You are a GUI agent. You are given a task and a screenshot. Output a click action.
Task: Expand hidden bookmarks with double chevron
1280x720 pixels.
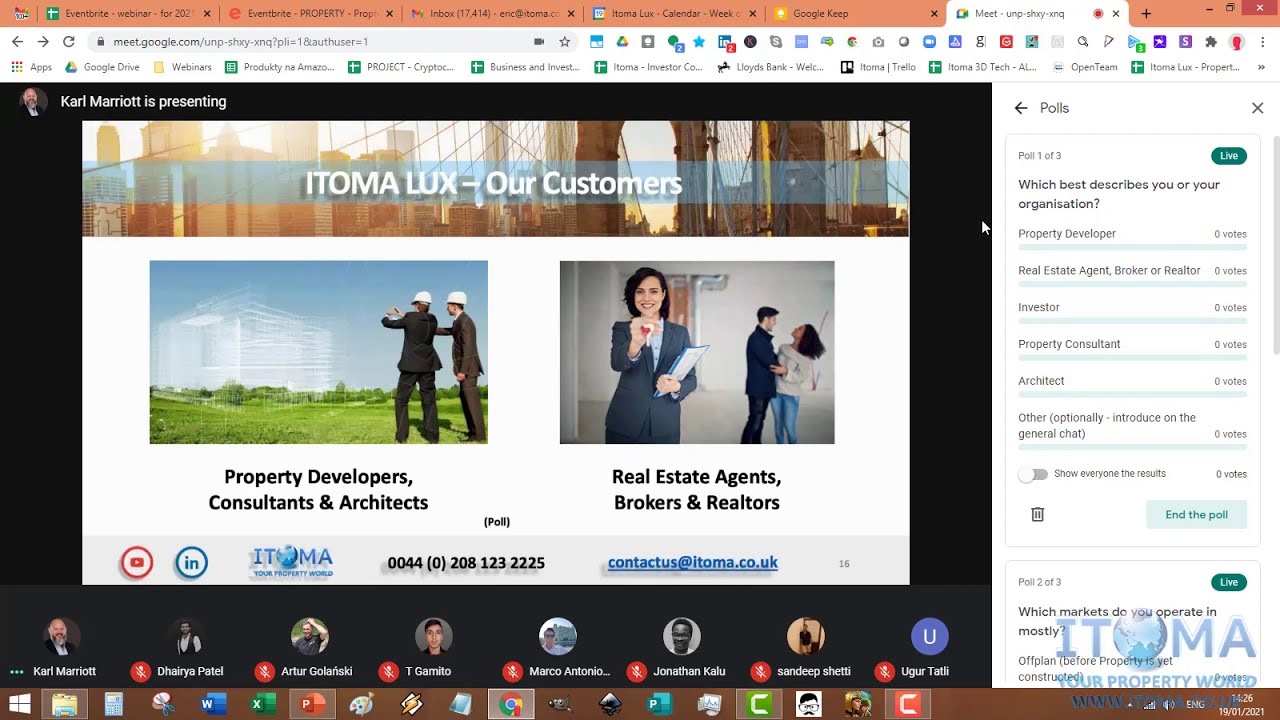pos(1261,67)
